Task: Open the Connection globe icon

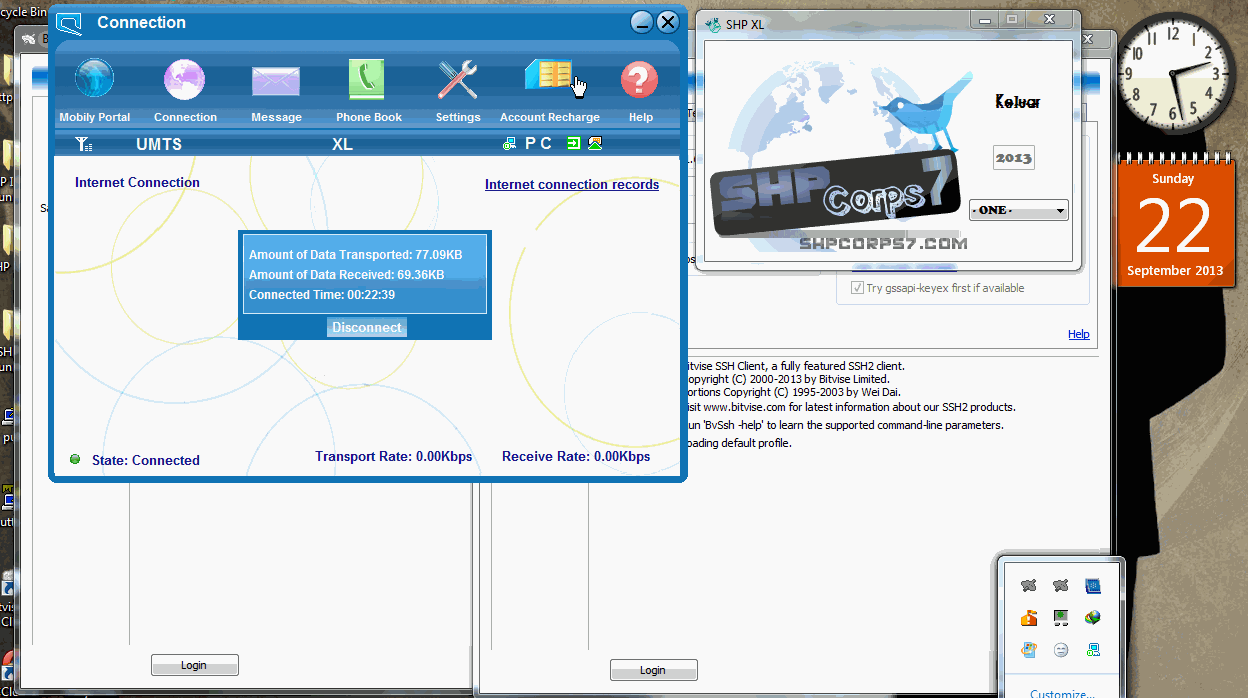Action: pyautogui.click(x=185, y=78)
